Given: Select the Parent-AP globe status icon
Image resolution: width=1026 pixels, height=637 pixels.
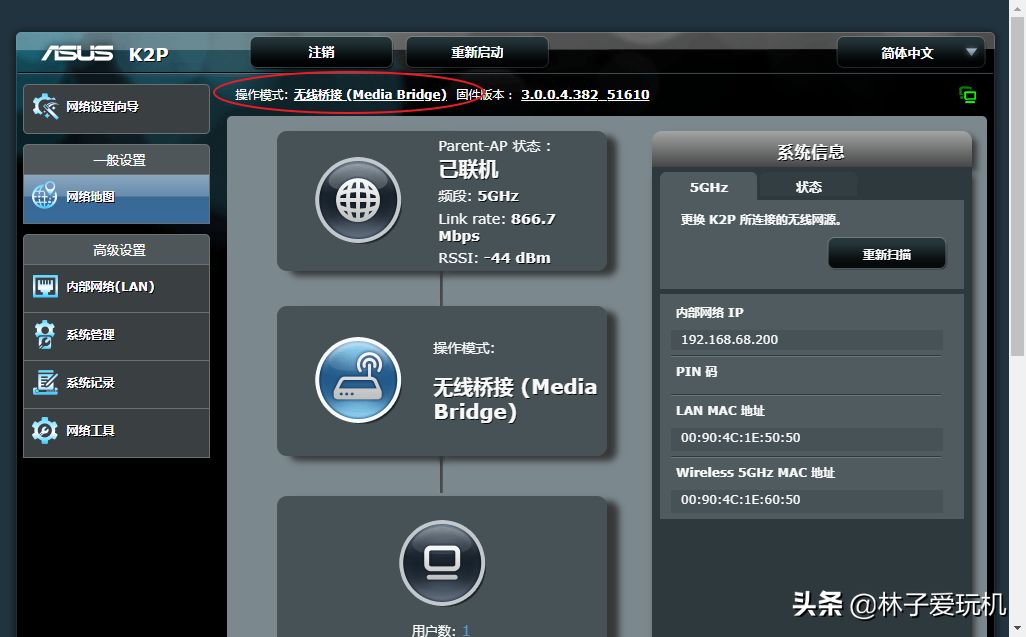Looking at the screenshot, I should pos(358,201).
